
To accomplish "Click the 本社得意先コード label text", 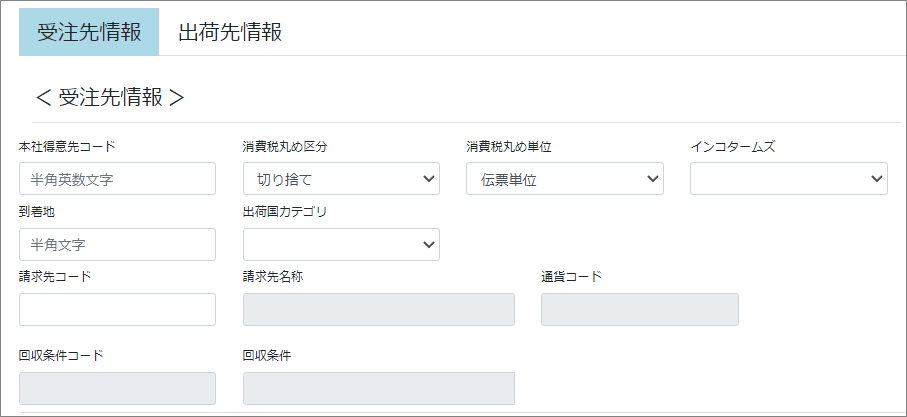I will 67,147.
